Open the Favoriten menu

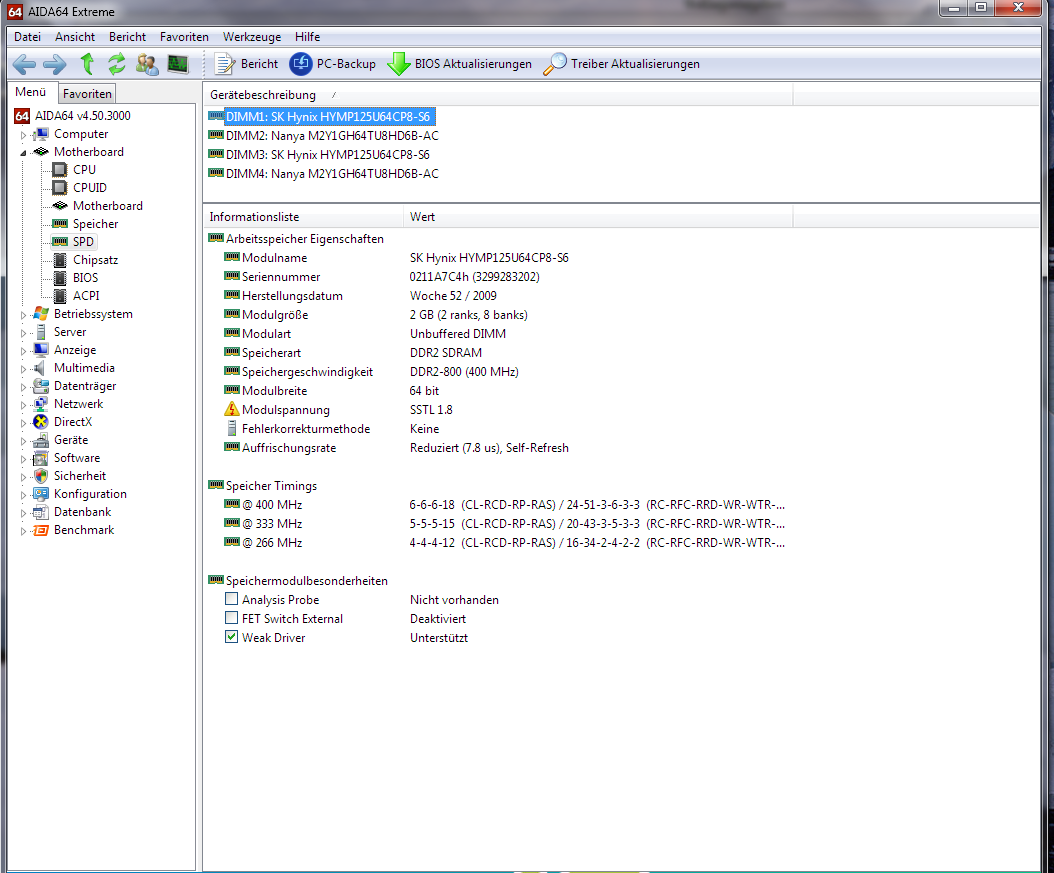tap(184, 37)
